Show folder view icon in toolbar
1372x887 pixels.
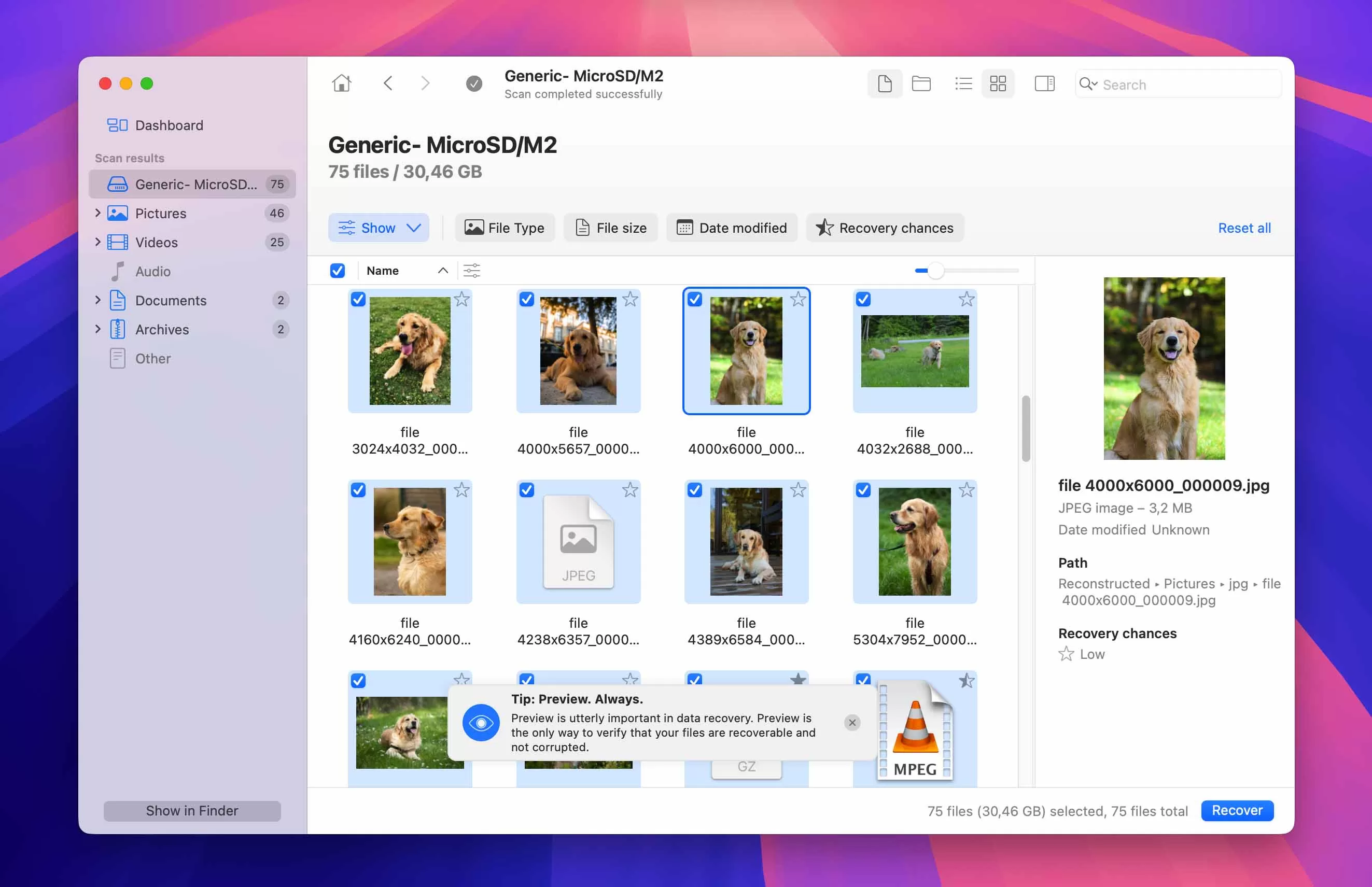921,84
